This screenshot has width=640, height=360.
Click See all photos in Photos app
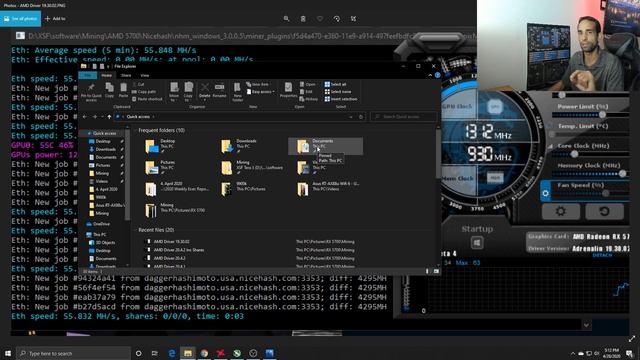tap(20, 19)
